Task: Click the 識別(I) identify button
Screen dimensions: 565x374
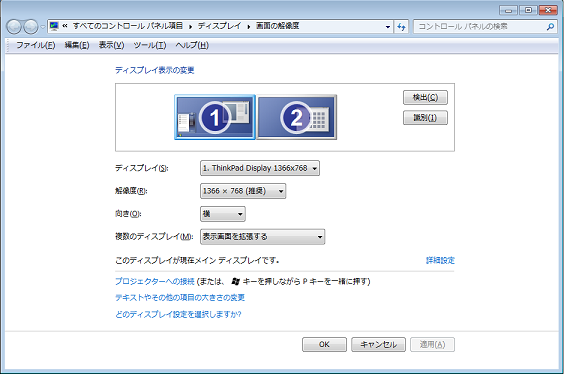Action: click(x=425, y=117)
